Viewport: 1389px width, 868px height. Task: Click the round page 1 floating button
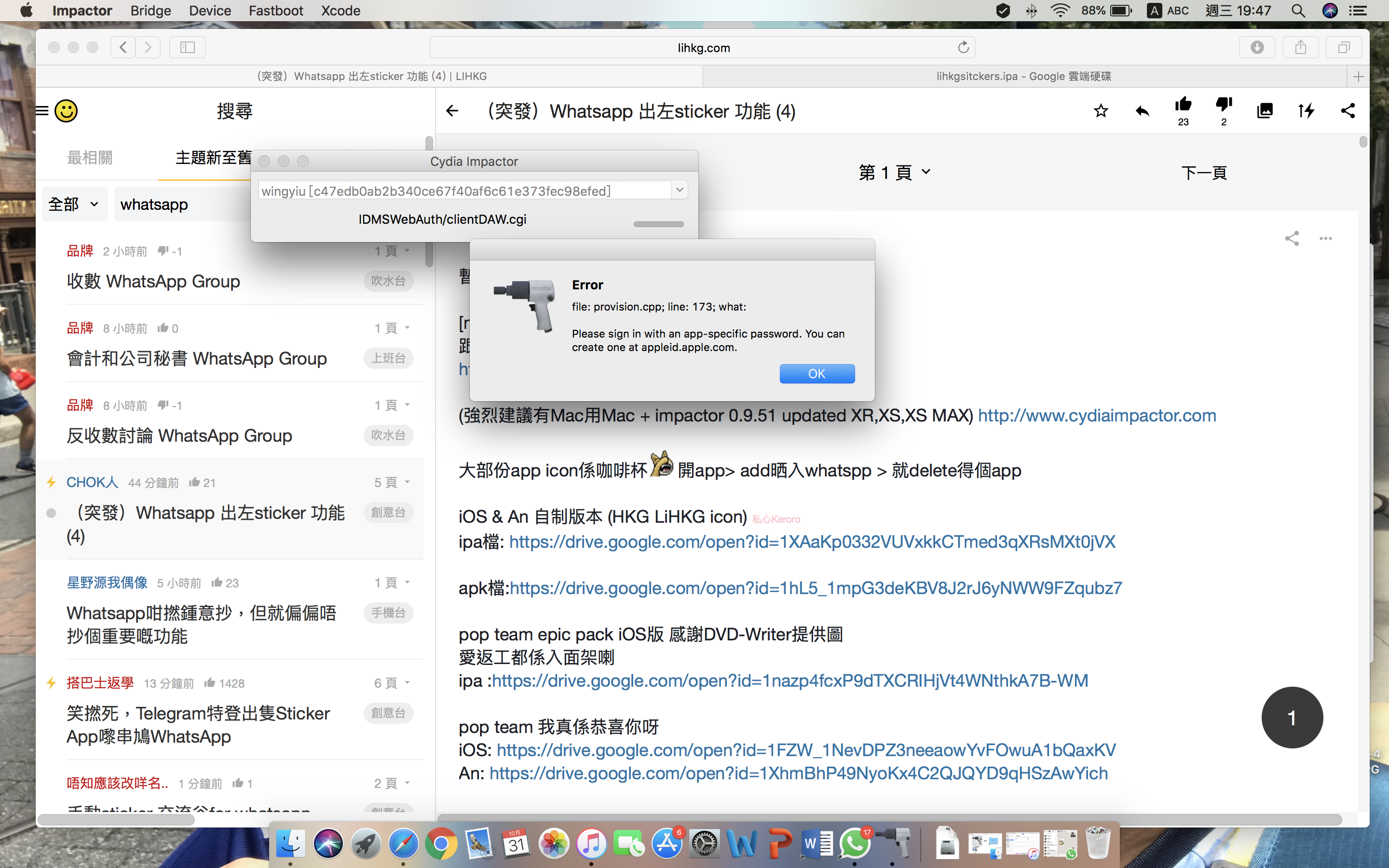click(x=1292, y=718)
